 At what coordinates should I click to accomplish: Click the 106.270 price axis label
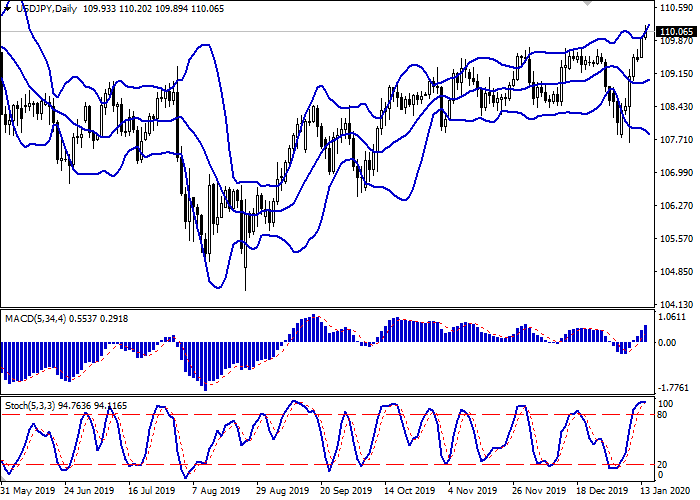(x=676, y=205)
